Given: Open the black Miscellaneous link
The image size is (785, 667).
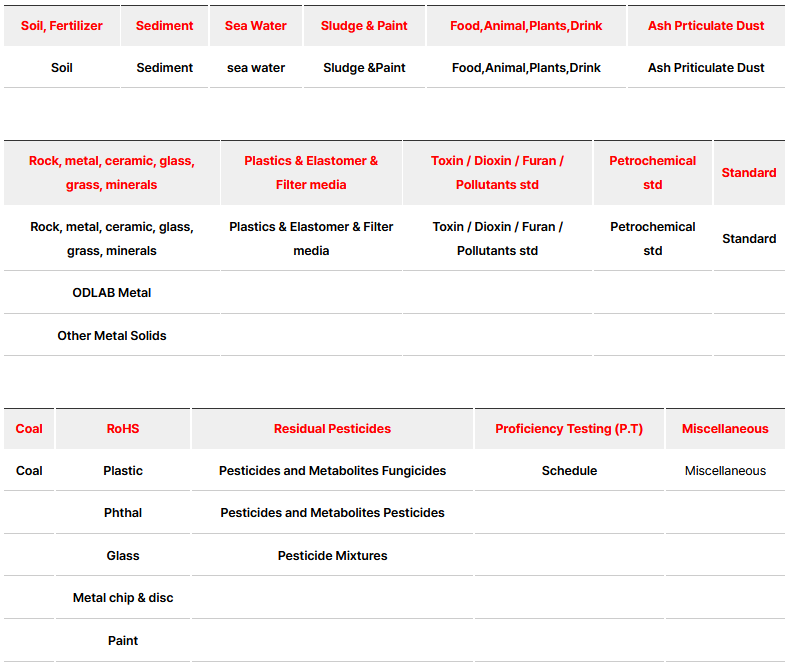Looking at the screenshot, I should (x=725, y=471).
